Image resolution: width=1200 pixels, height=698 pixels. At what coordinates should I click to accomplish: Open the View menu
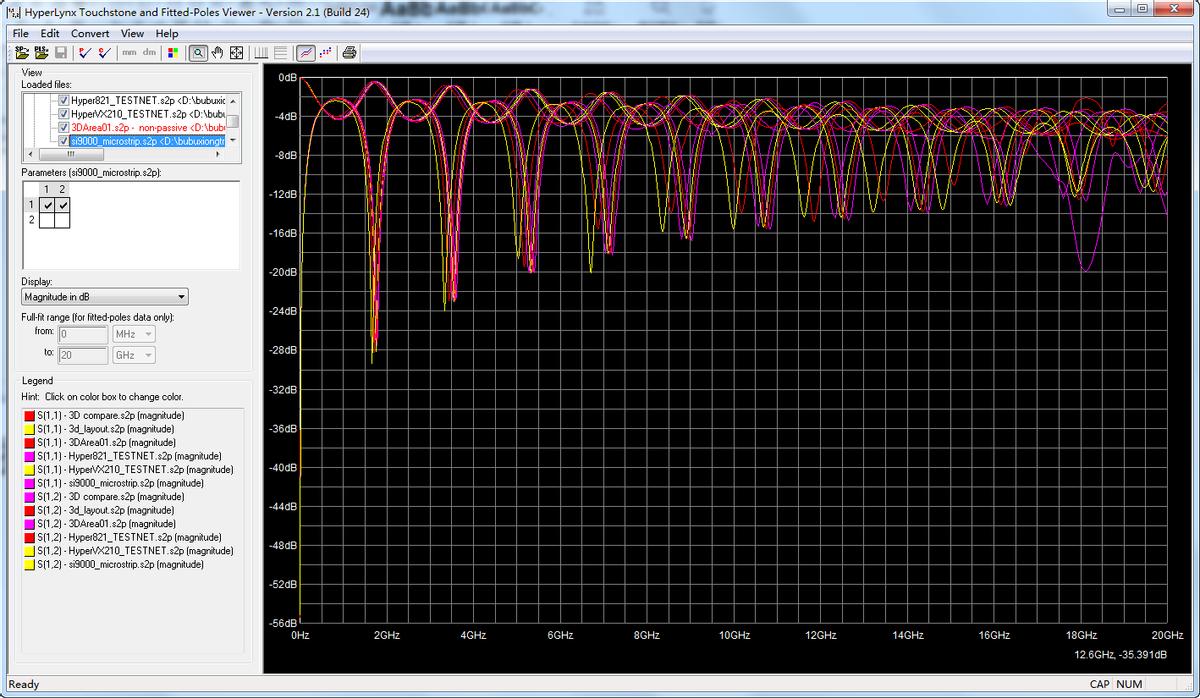click(x=132, y=33)
